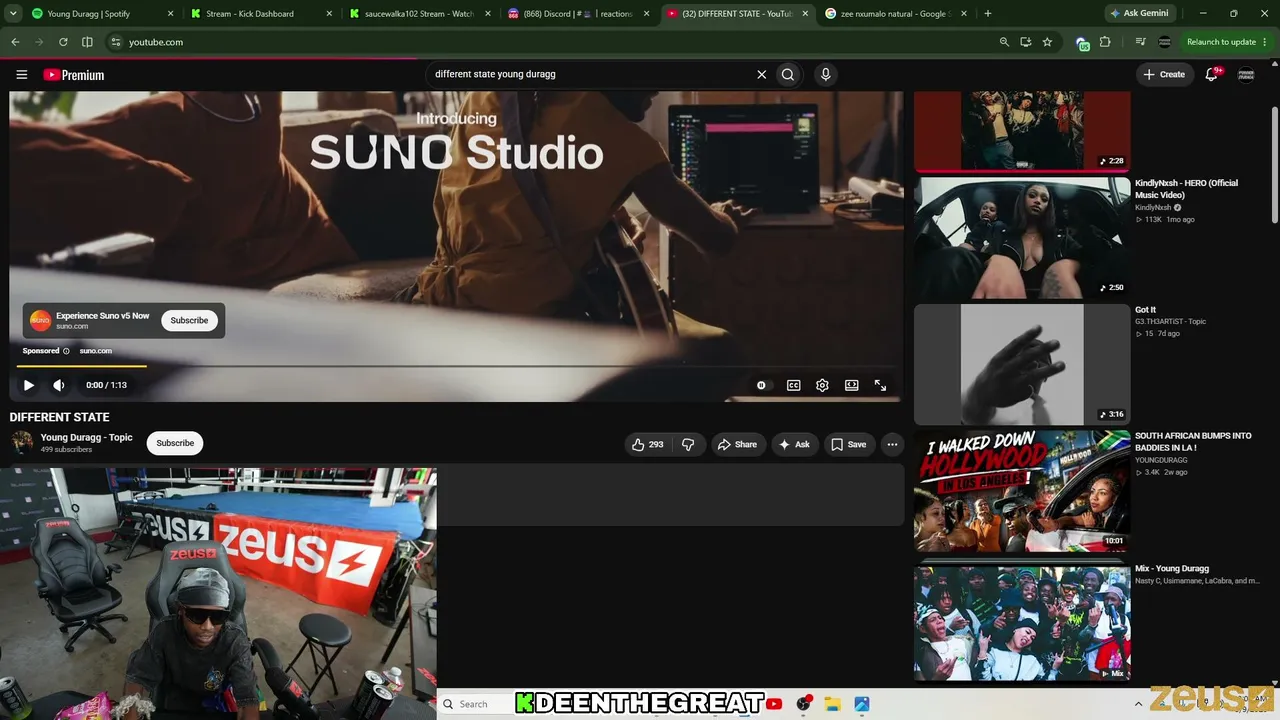1280x720 pixels.
Task: Subscribe to Suno in the ad overlay
Action: (189, 321)
